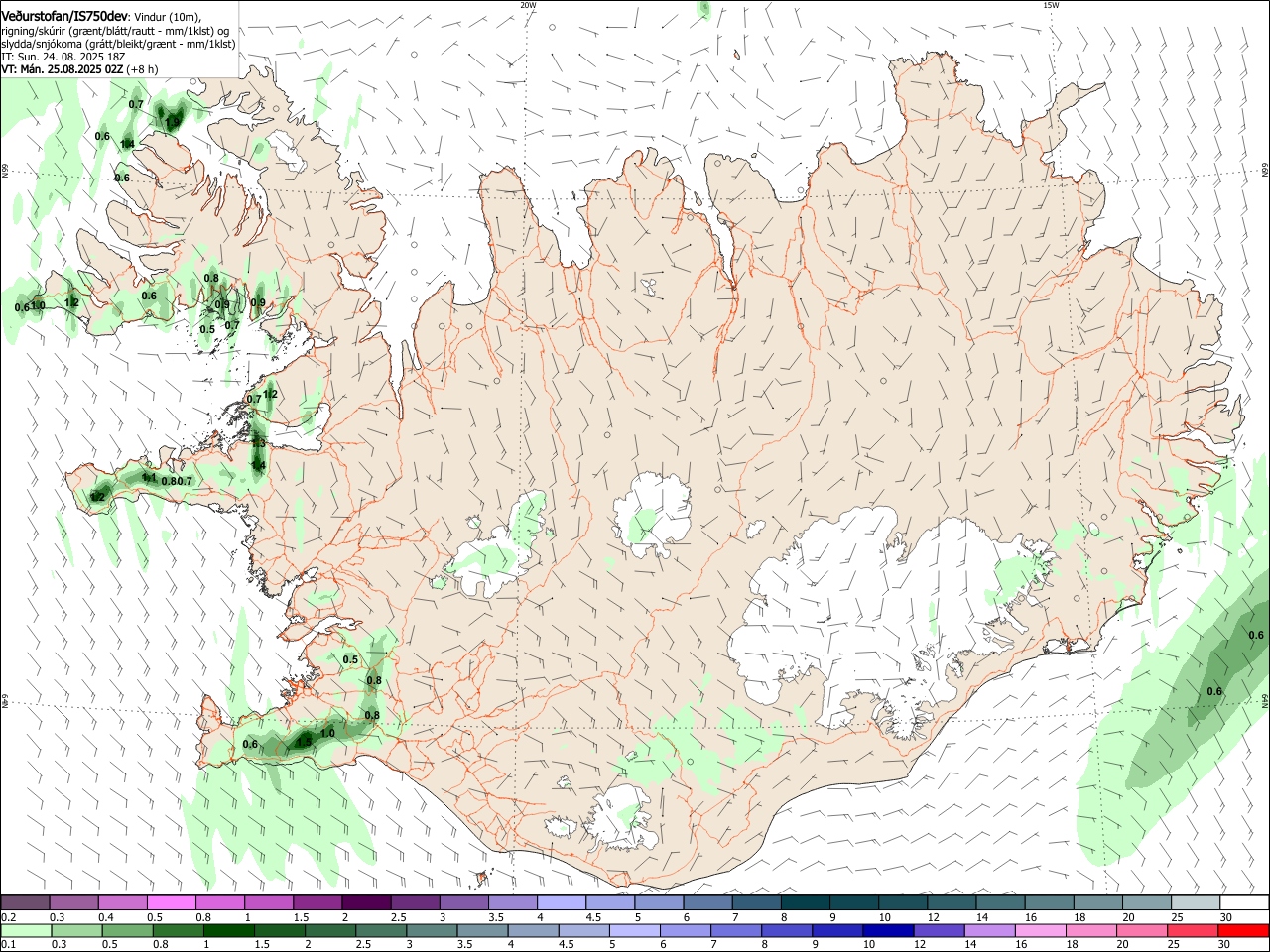Select the dark navy 10–12 rain swatch
The image size is (1270, 952).
[889, 931]
